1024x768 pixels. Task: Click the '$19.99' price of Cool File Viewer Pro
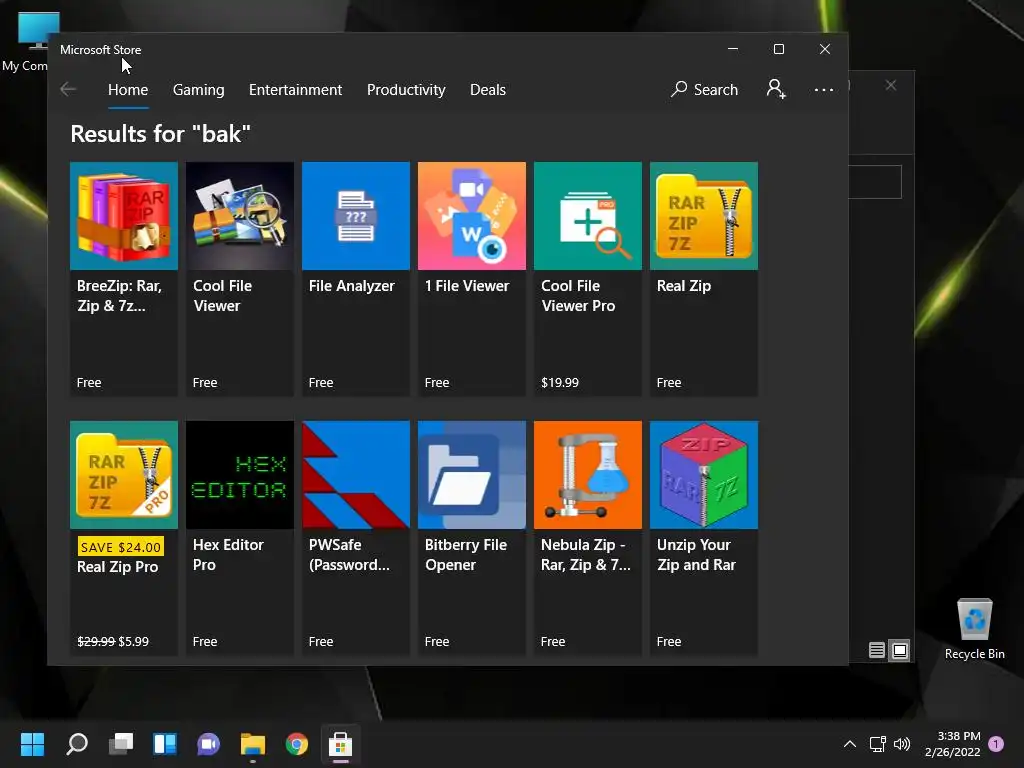(x=560, y=383)
